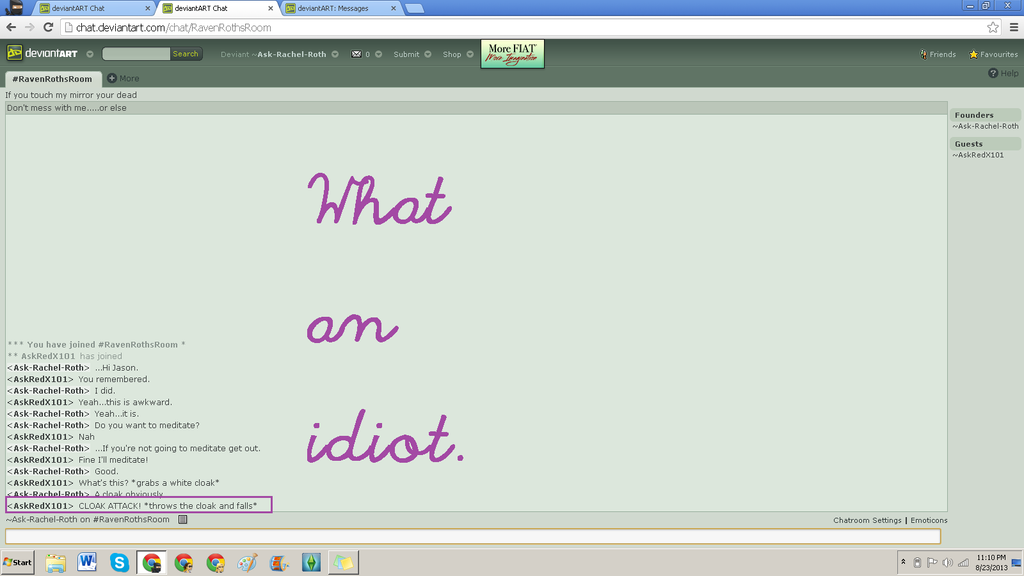
Task: Open a new browser tab
Action: [x=414, y=8]
